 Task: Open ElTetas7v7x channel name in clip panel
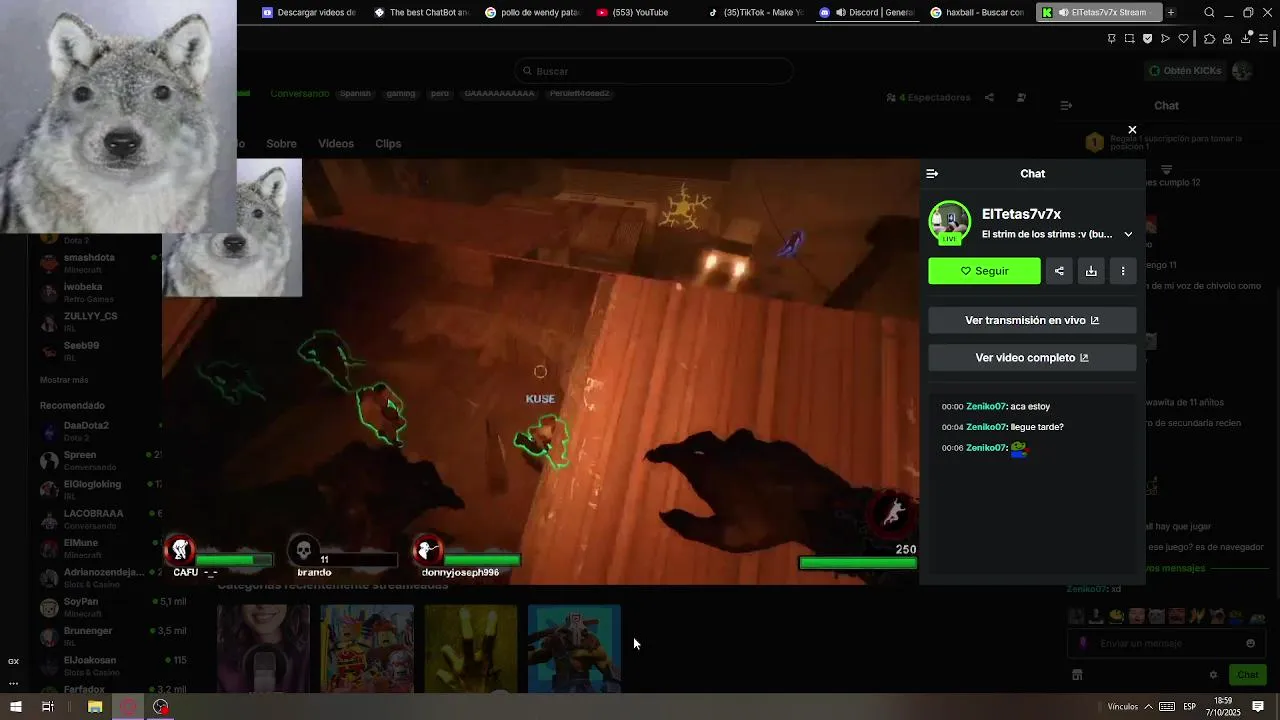coord(1021,214)
